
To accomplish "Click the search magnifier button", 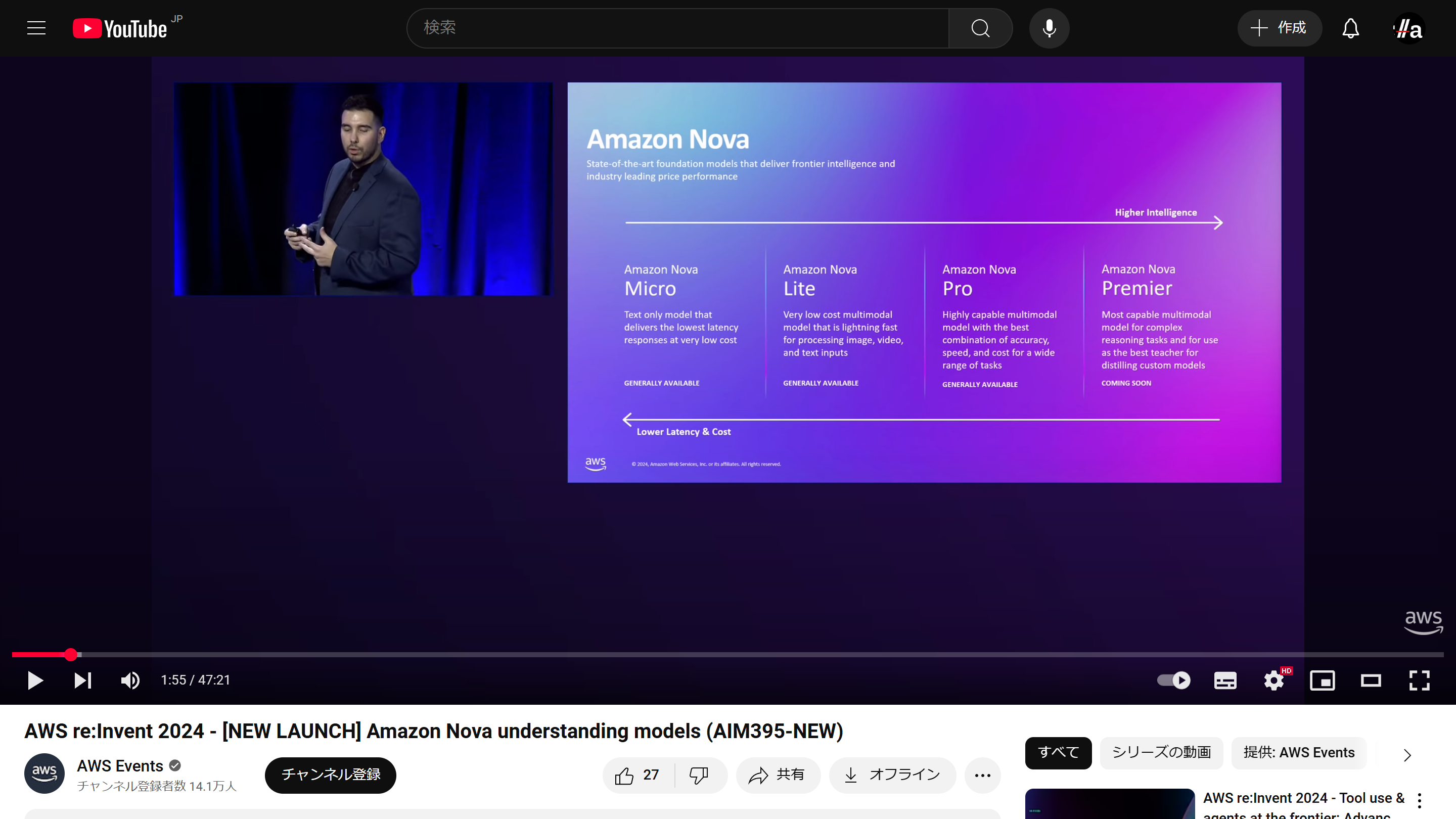I will (x=980, y=28).
